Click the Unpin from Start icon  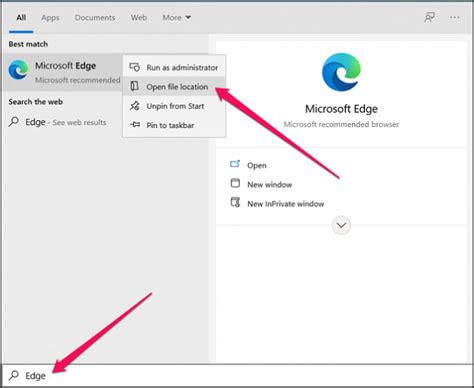[135, 106]
